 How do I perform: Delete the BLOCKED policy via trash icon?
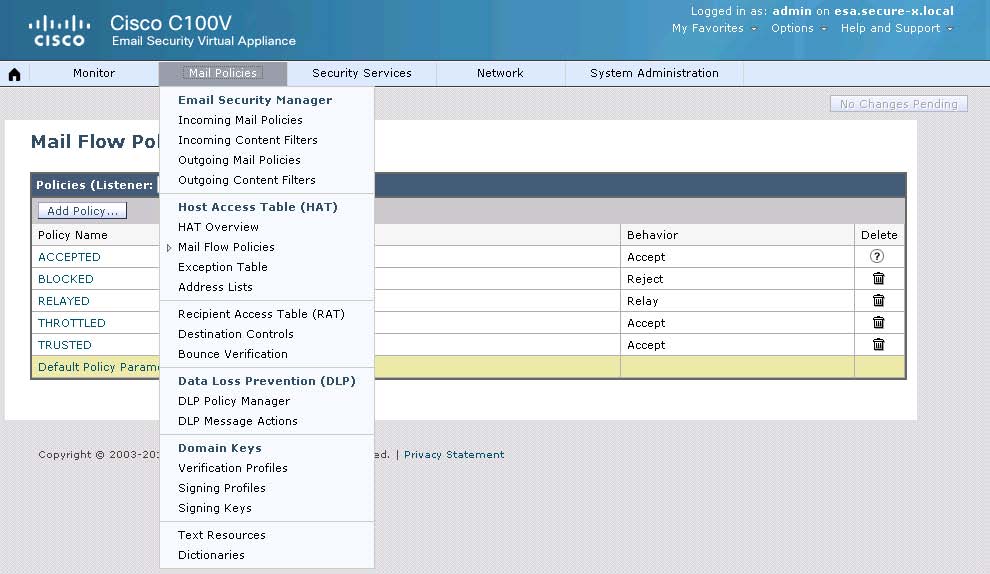point(878,278)
